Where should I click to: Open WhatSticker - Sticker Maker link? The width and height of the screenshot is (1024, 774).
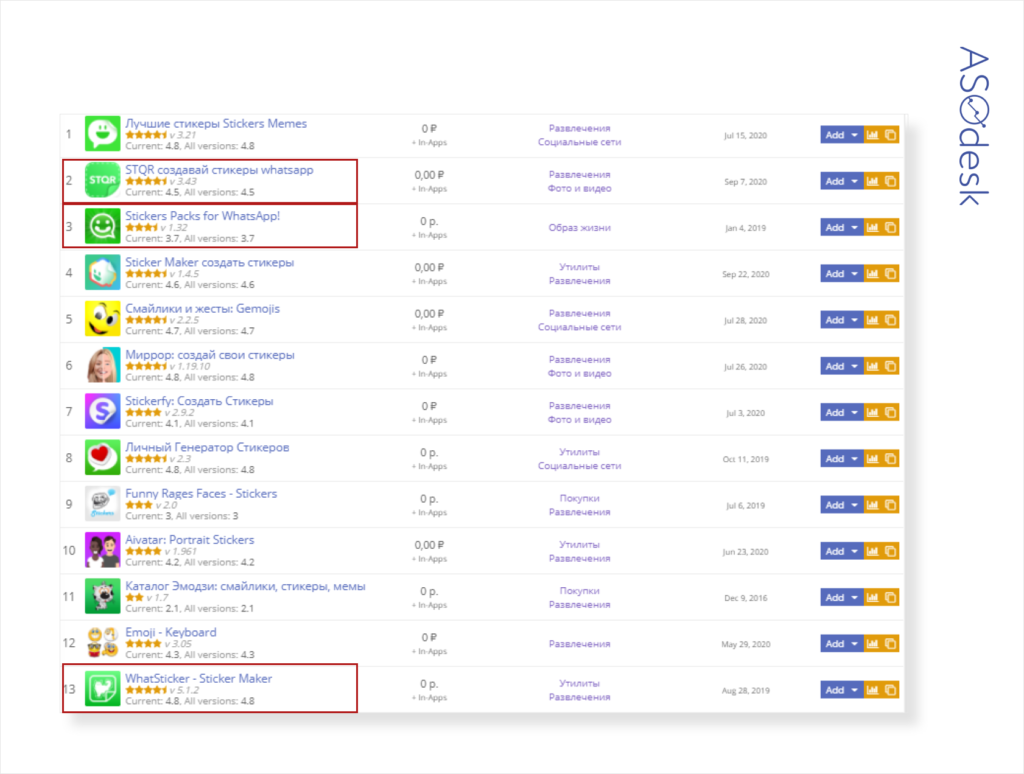click(x=199, y=679)
